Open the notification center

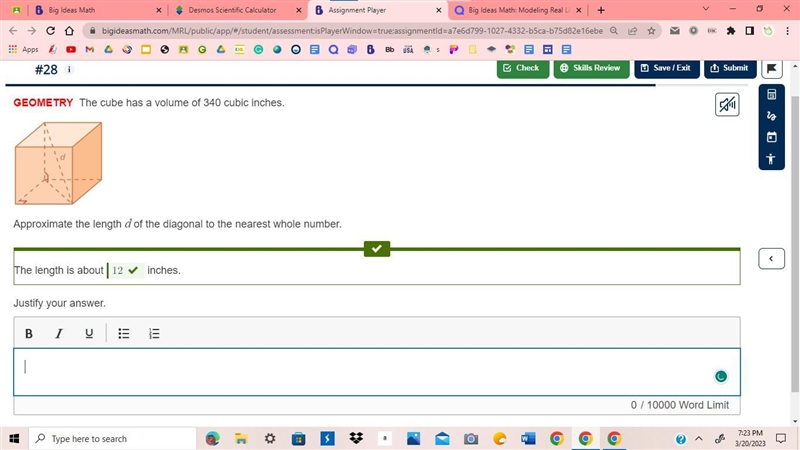coord(781,439)
